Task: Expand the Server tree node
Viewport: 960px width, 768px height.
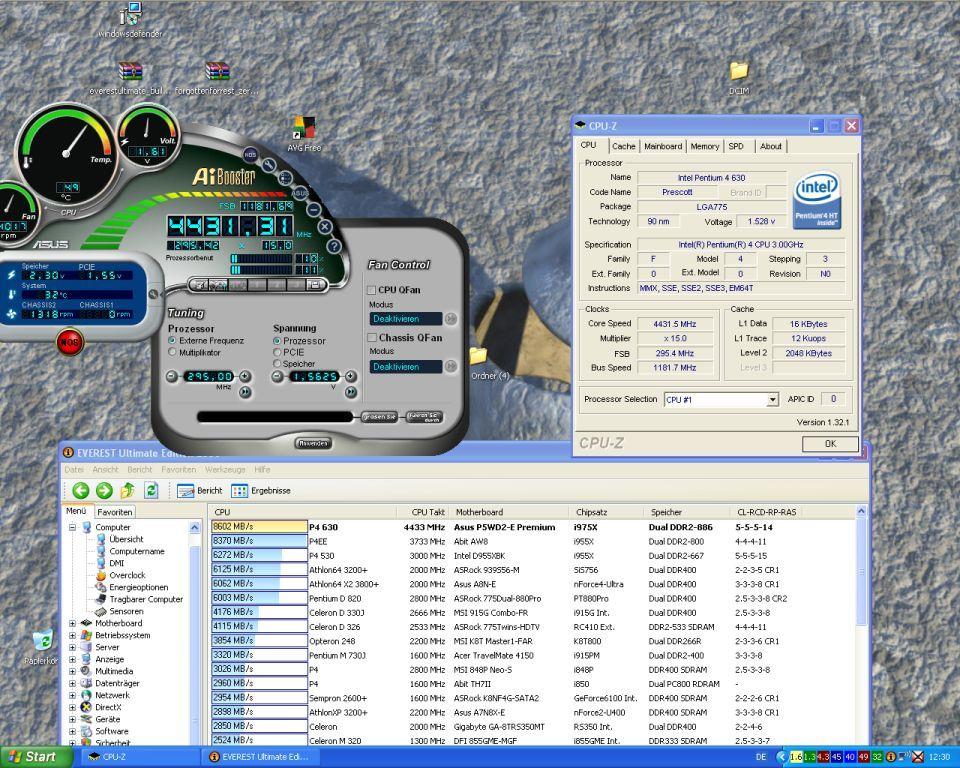Action: tap(72, 647)
